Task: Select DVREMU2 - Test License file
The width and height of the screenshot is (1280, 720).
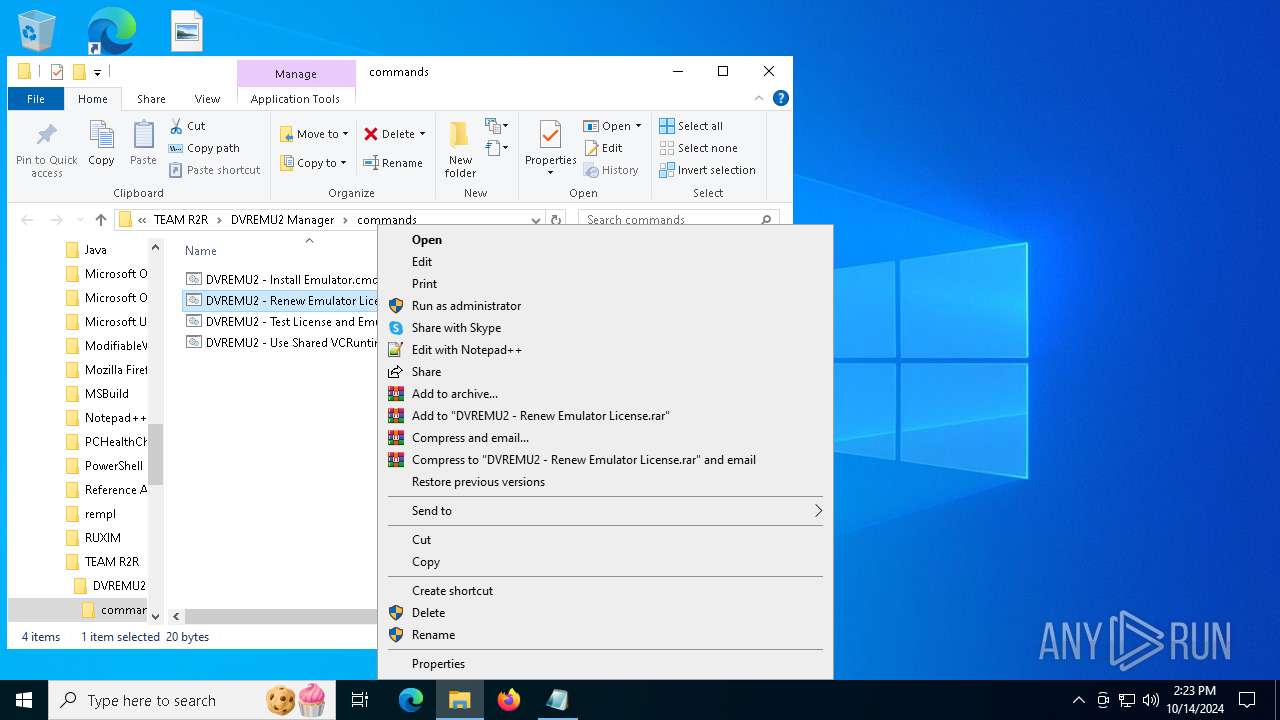Action: [281, 322]
